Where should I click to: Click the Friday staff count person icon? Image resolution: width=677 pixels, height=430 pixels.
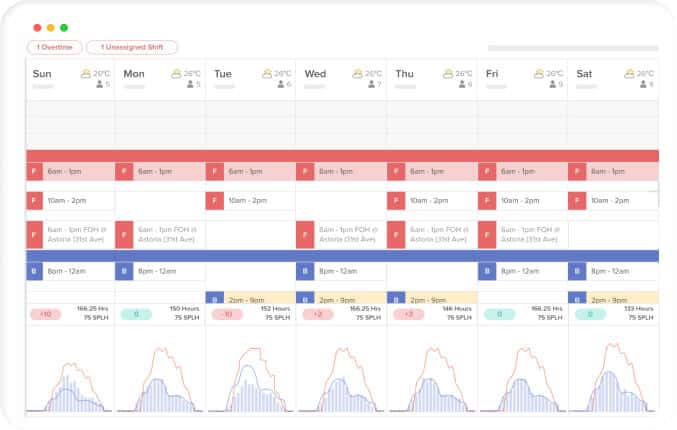click(553, 84)
